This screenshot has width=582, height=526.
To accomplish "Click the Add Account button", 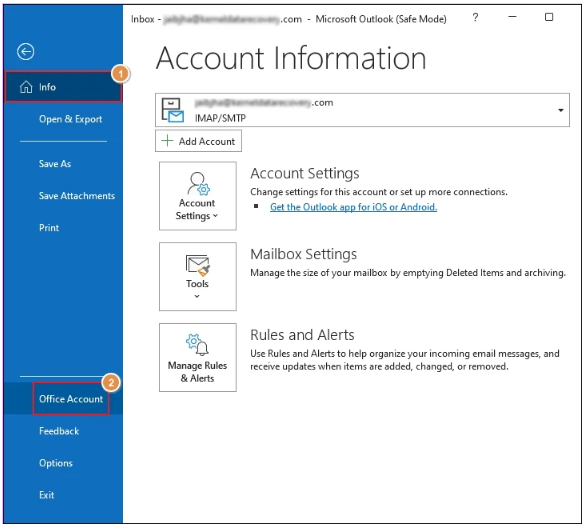I will (x=198, y=141).
